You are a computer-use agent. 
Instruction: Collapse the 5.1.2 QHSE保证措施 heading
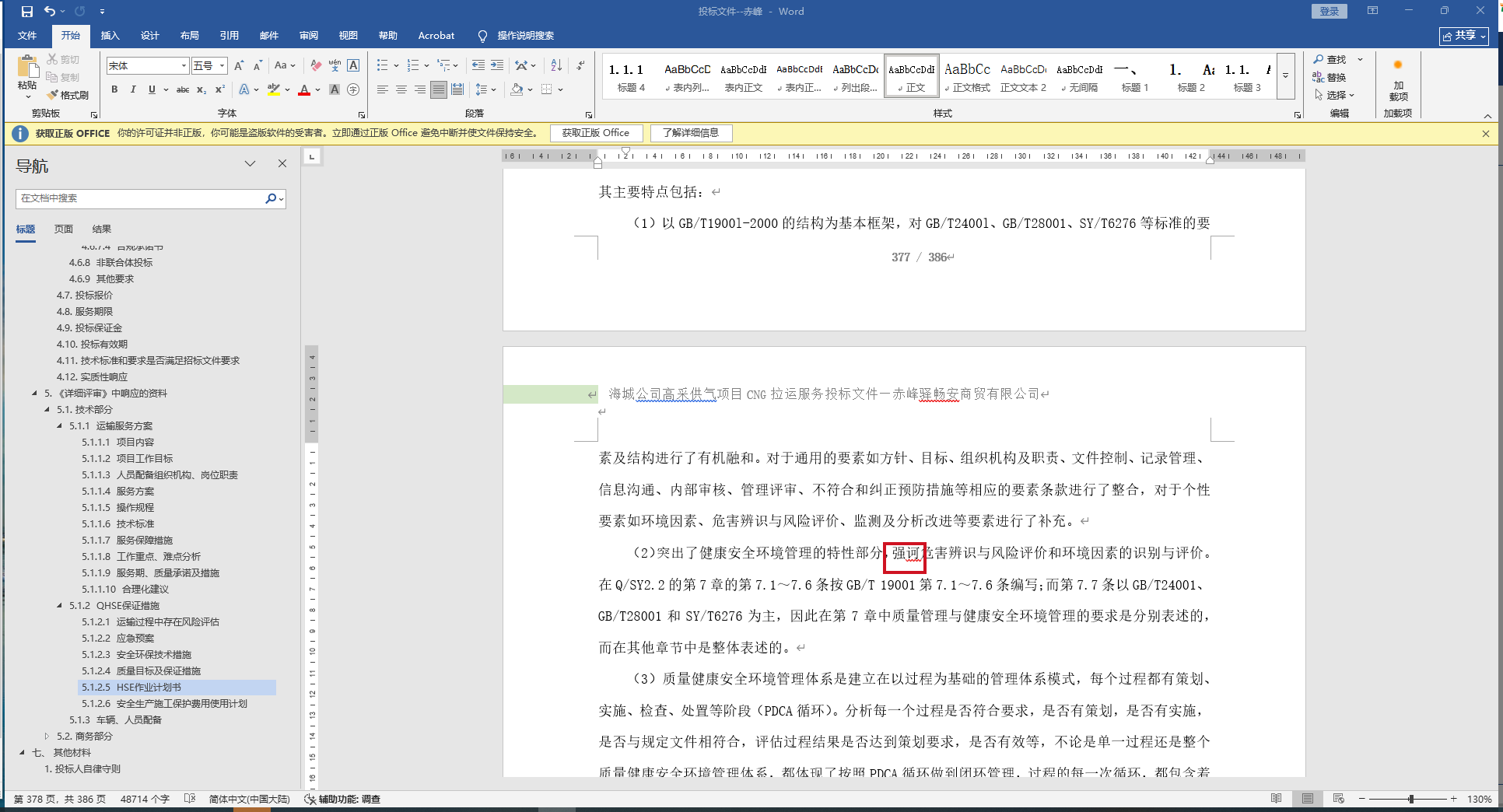60,605
